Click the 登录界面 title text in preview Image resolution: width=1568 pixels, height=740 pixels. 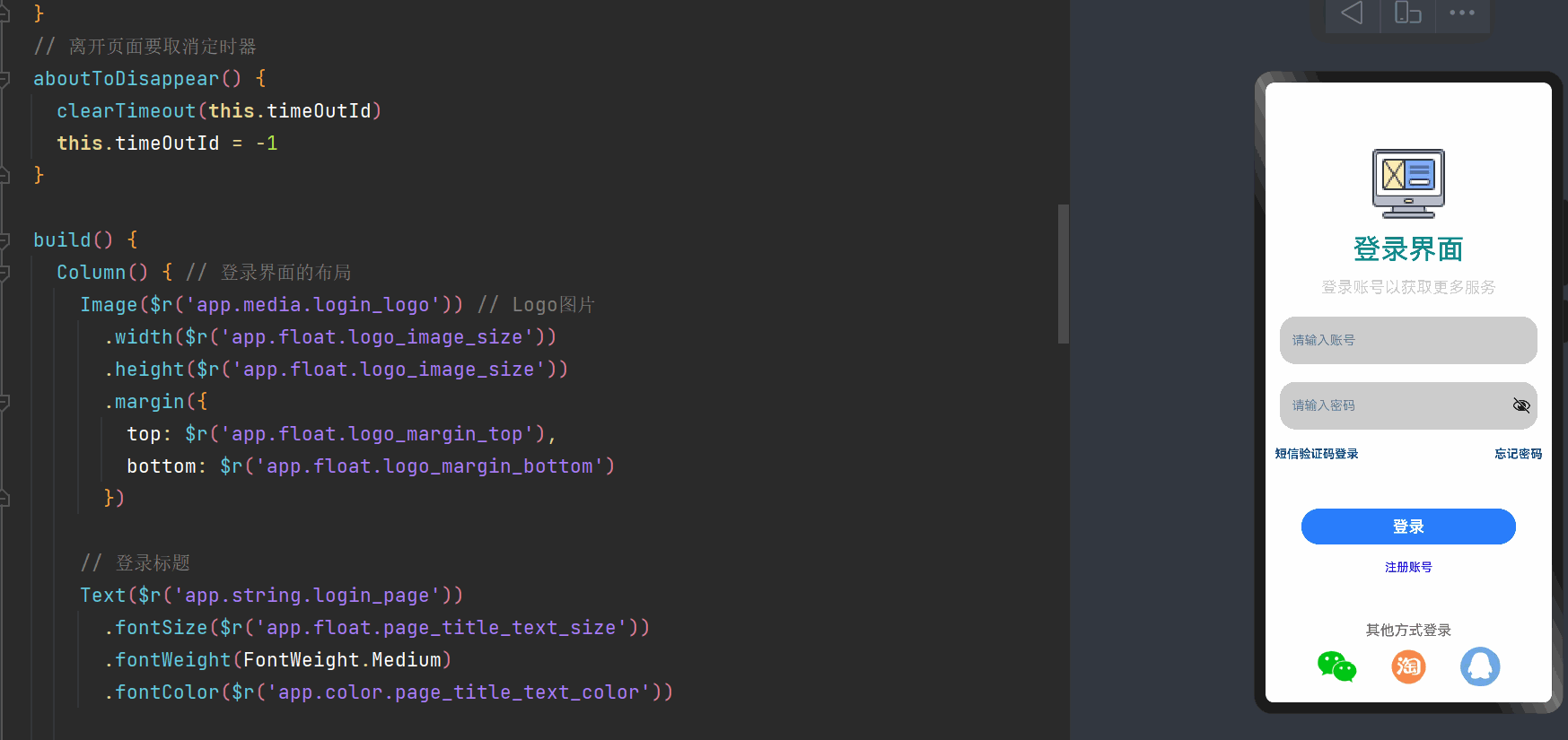point(1408,248)
